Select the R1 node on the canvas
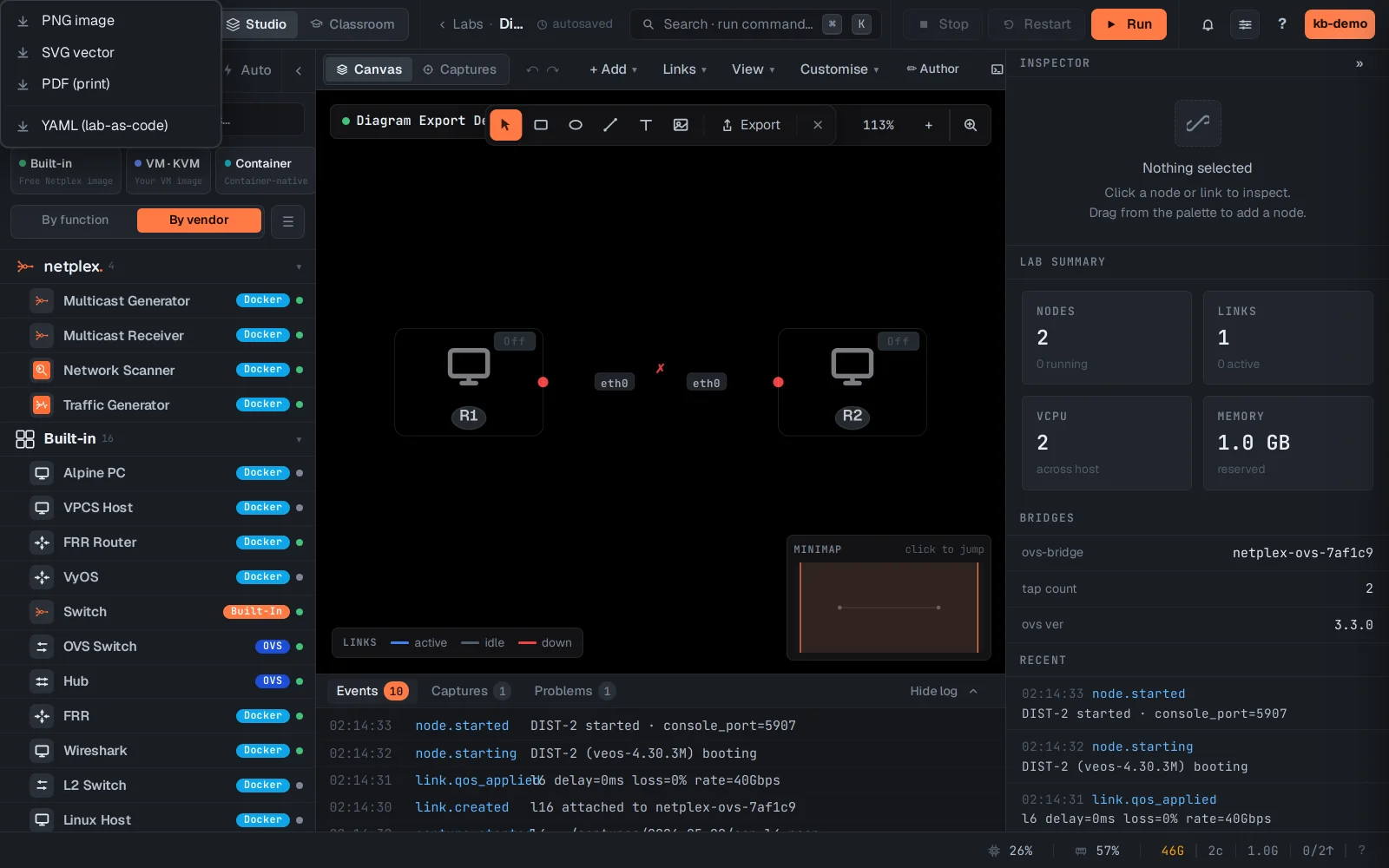 coord(469,382)
